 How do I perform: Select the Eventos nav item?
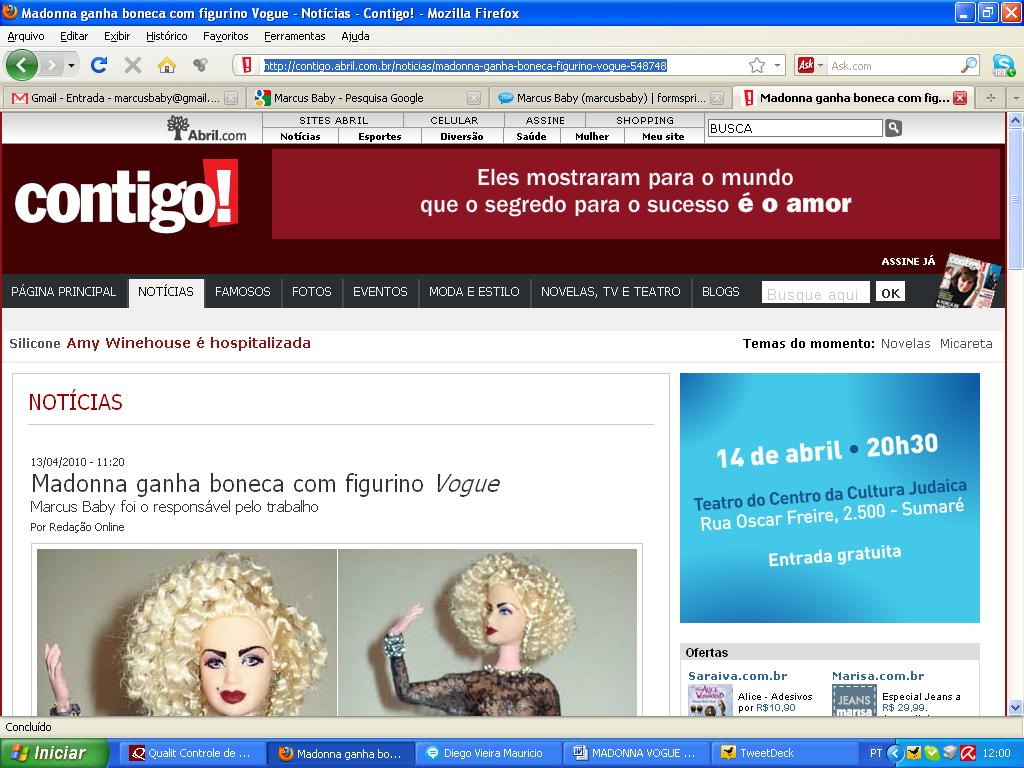pos(380,291)
